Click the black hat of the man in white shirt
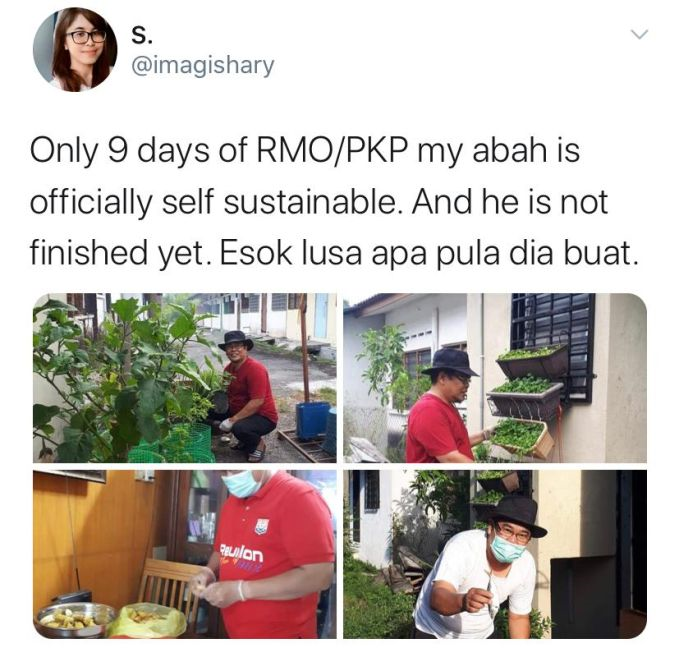The image size is (680, 648). coord(517,516)
